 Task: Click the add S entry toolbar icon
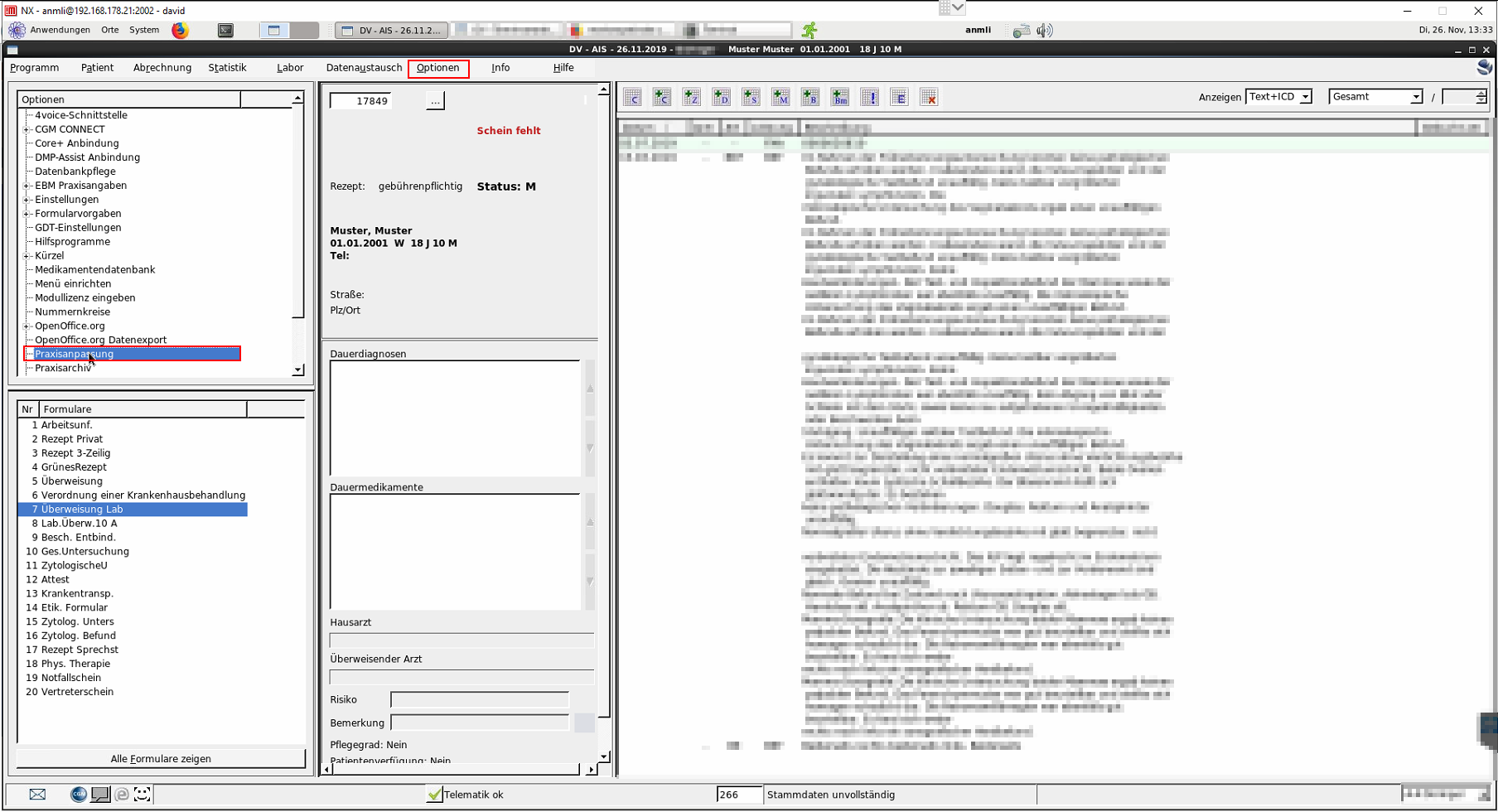click(751, 98)
